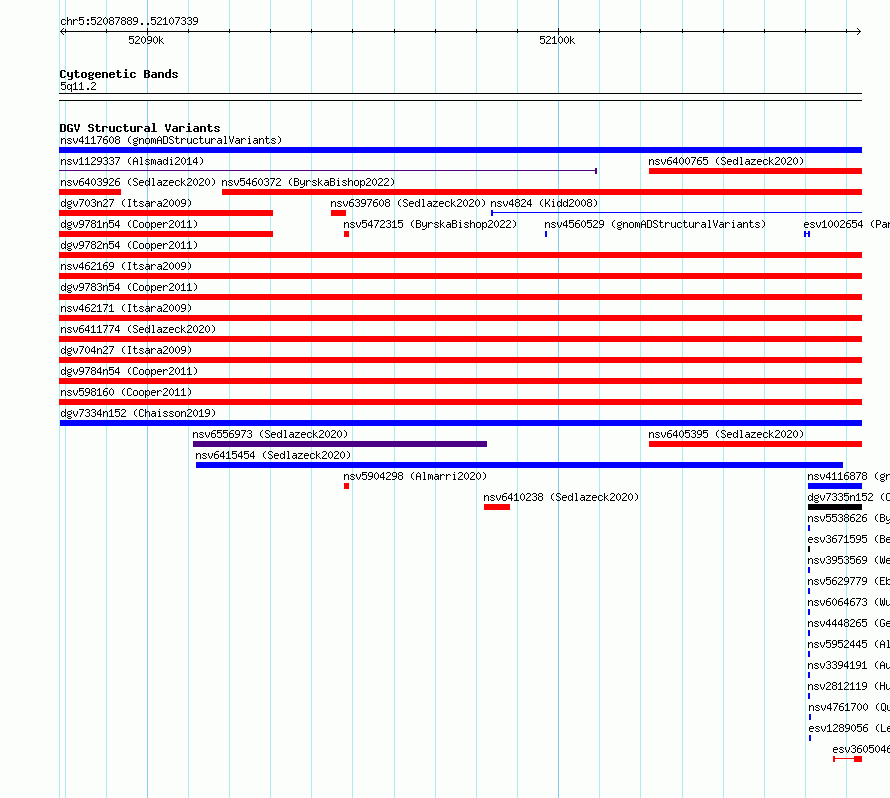This screenshot has width=890, height=798.
Task: Select nsv5629779 variant label
Action: [849, 581]
